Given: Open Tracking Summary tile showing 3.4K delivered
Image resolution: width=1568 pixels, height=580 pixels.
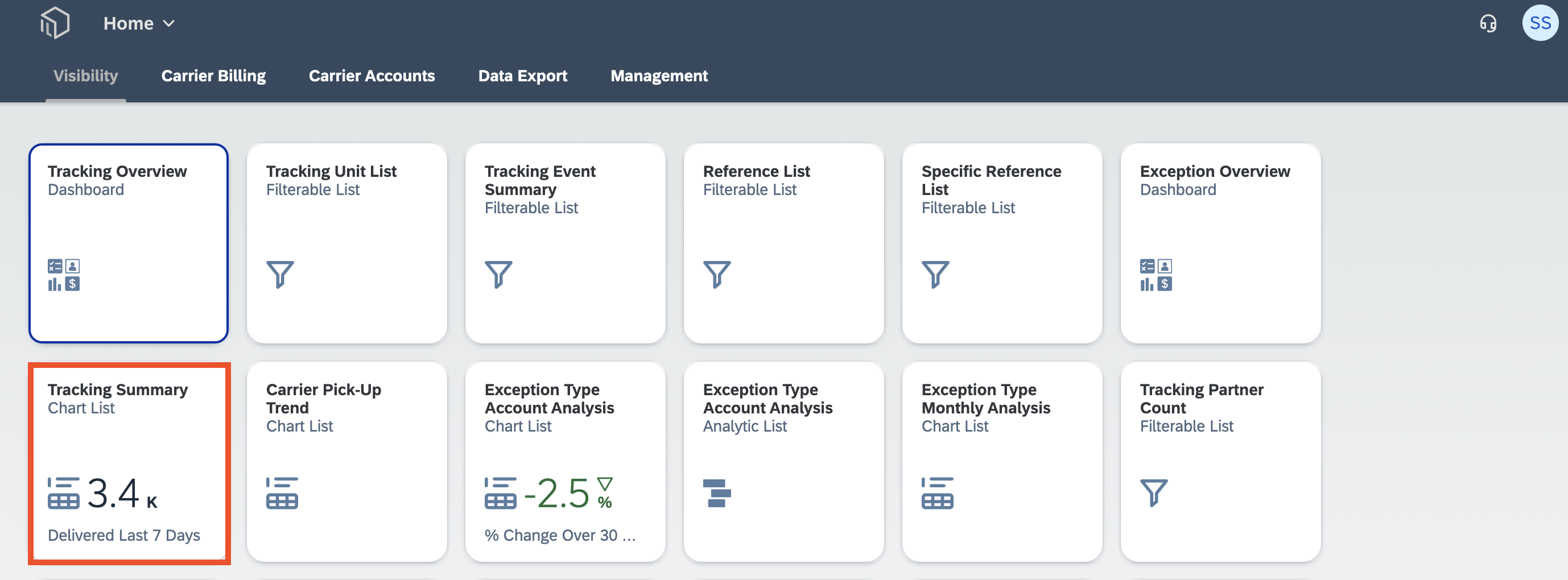Looking at the screenshot, I should click(129, 462).
